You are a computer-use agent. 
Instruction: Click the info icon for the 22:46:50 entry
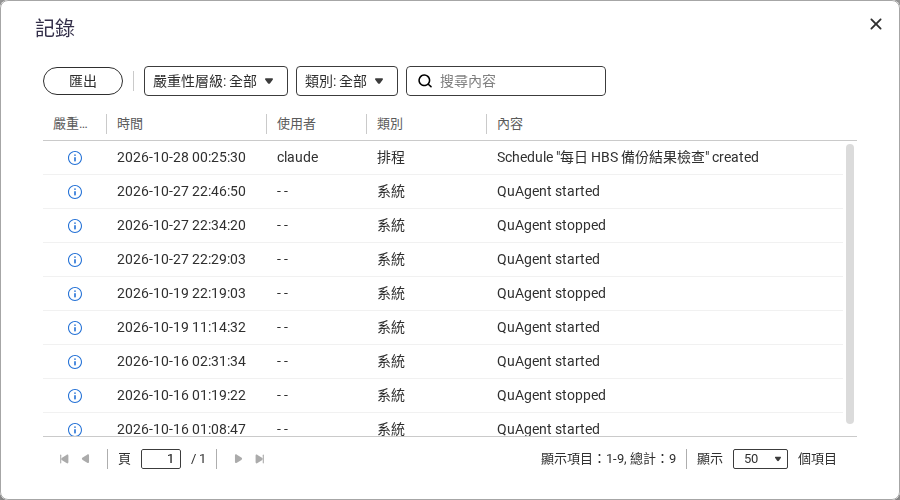point(75,192)
